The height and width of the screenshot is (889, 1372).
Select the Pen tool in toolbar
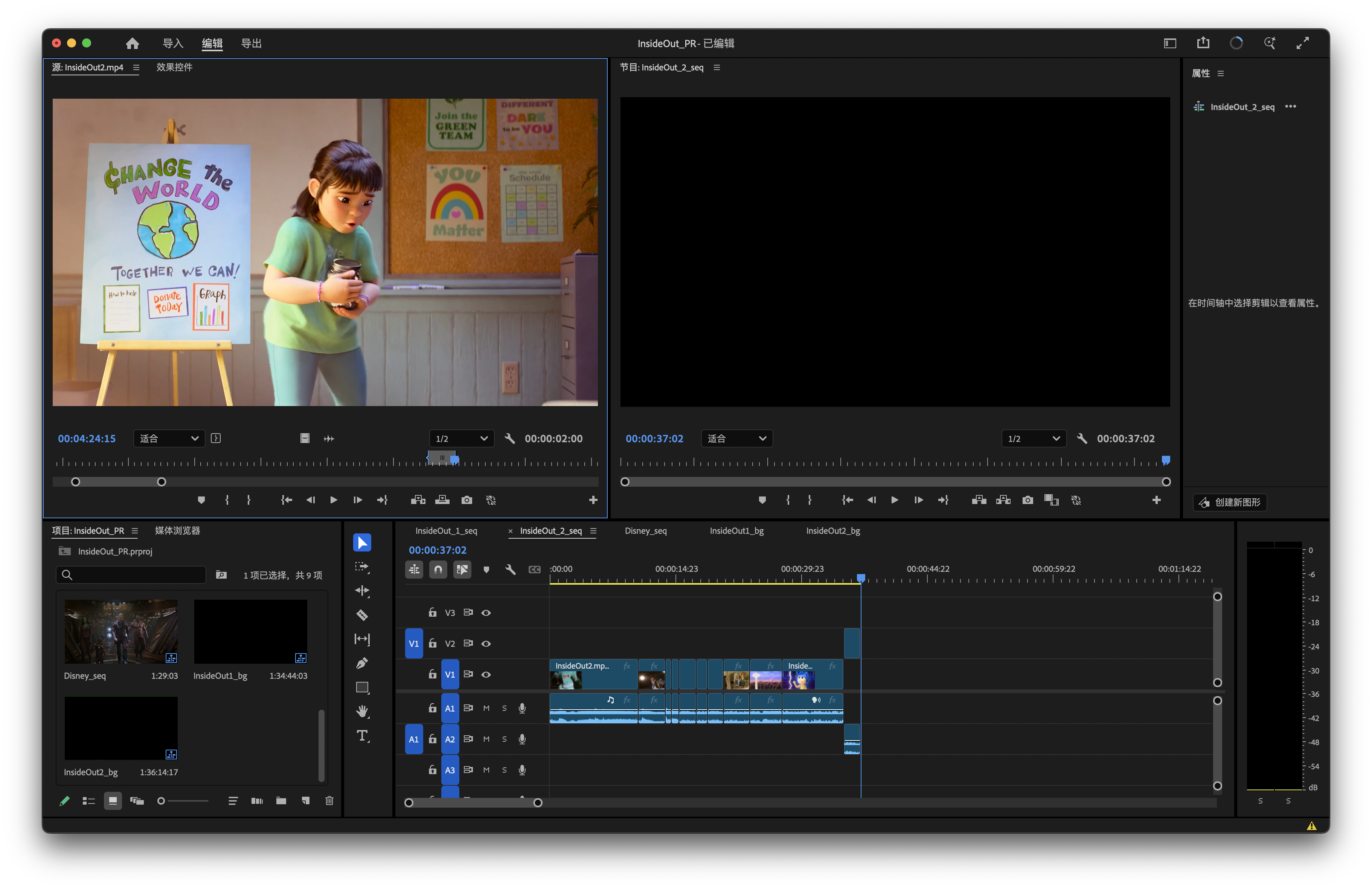tap(362, 663)
